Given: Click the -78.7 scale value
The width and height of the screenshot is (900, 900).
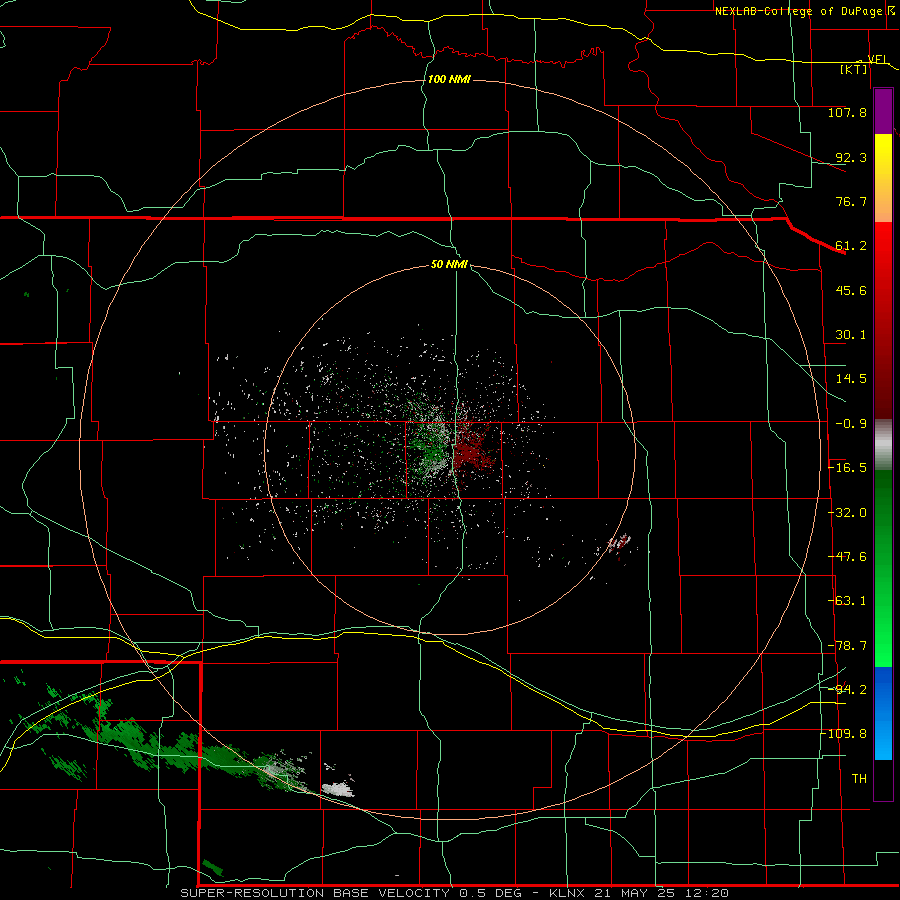Looking at the screenshot, I should coord(847,646).
